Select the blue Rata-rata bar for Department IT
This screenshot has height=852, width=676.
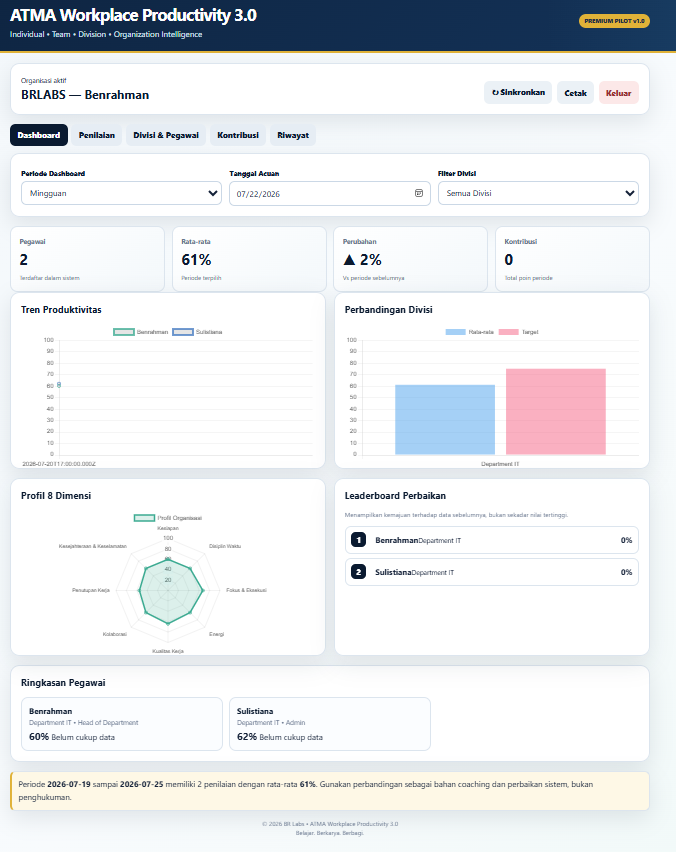coord(445,419)
